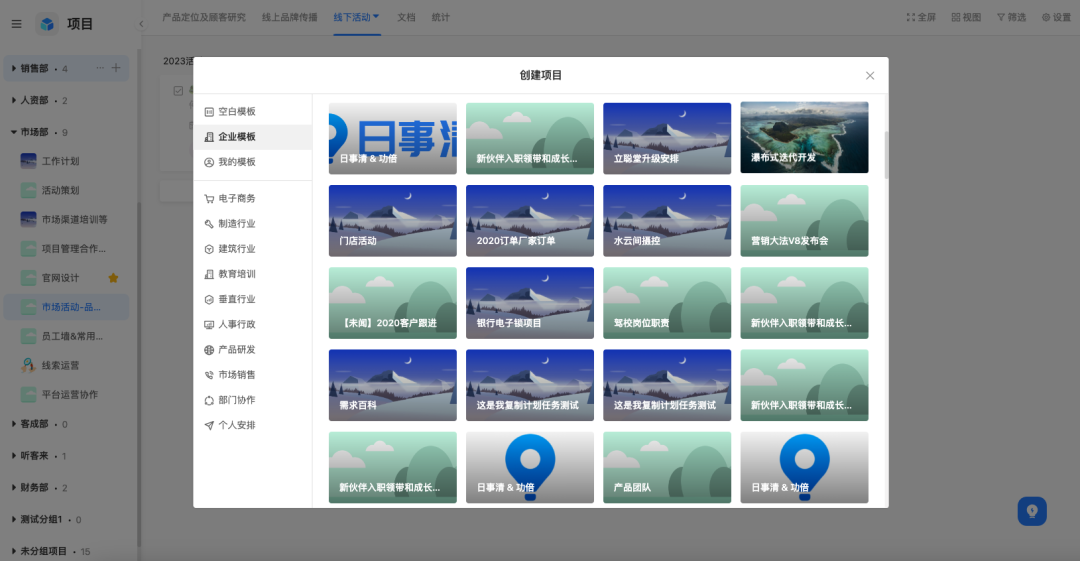
Task: Toggle the task checkbox under 2023活动
Action: [x=178, y=91]
